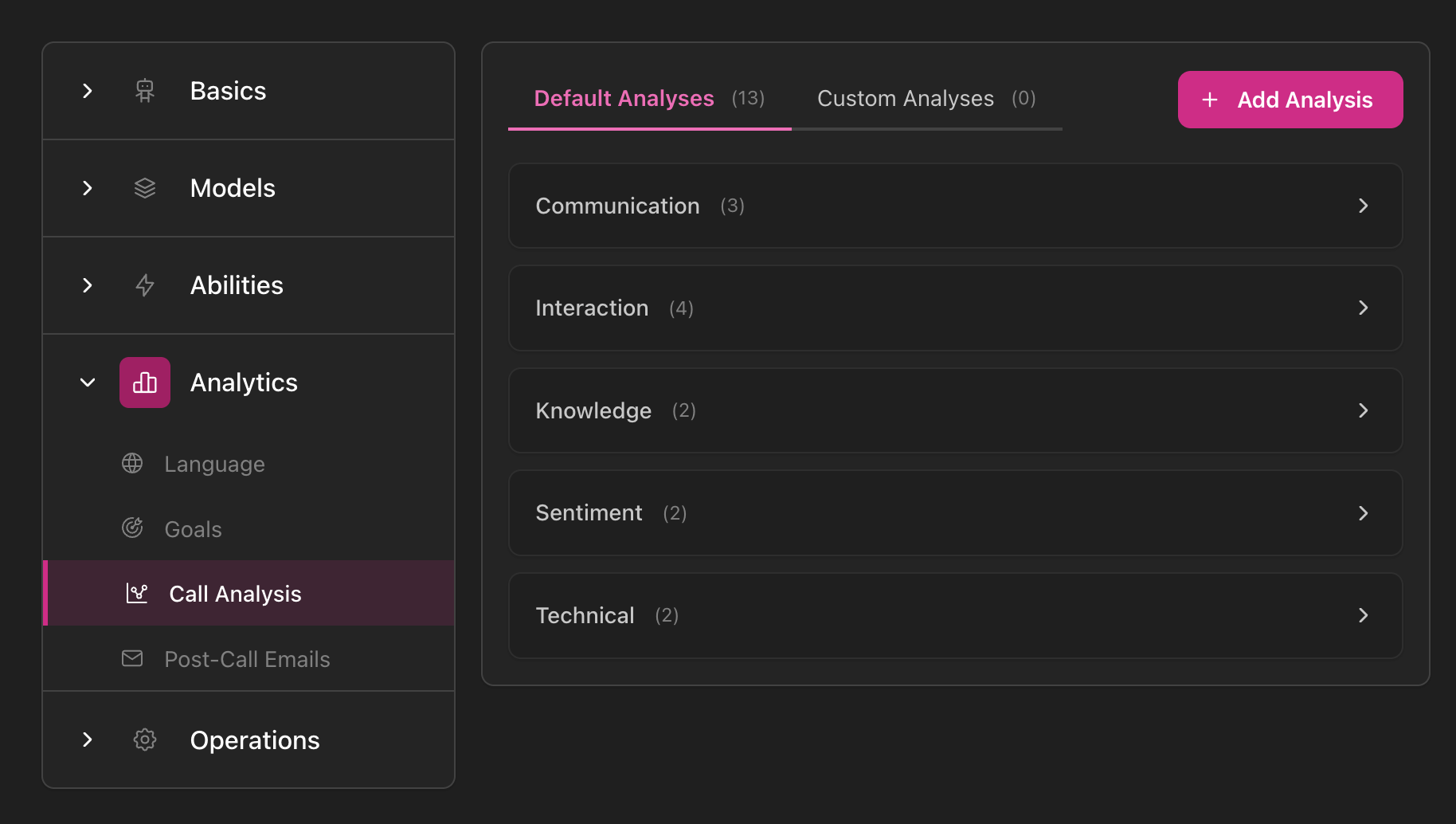The image size is (1456, 824).
Task: Open the Sentiment category
Action: (x=955, y=512)
